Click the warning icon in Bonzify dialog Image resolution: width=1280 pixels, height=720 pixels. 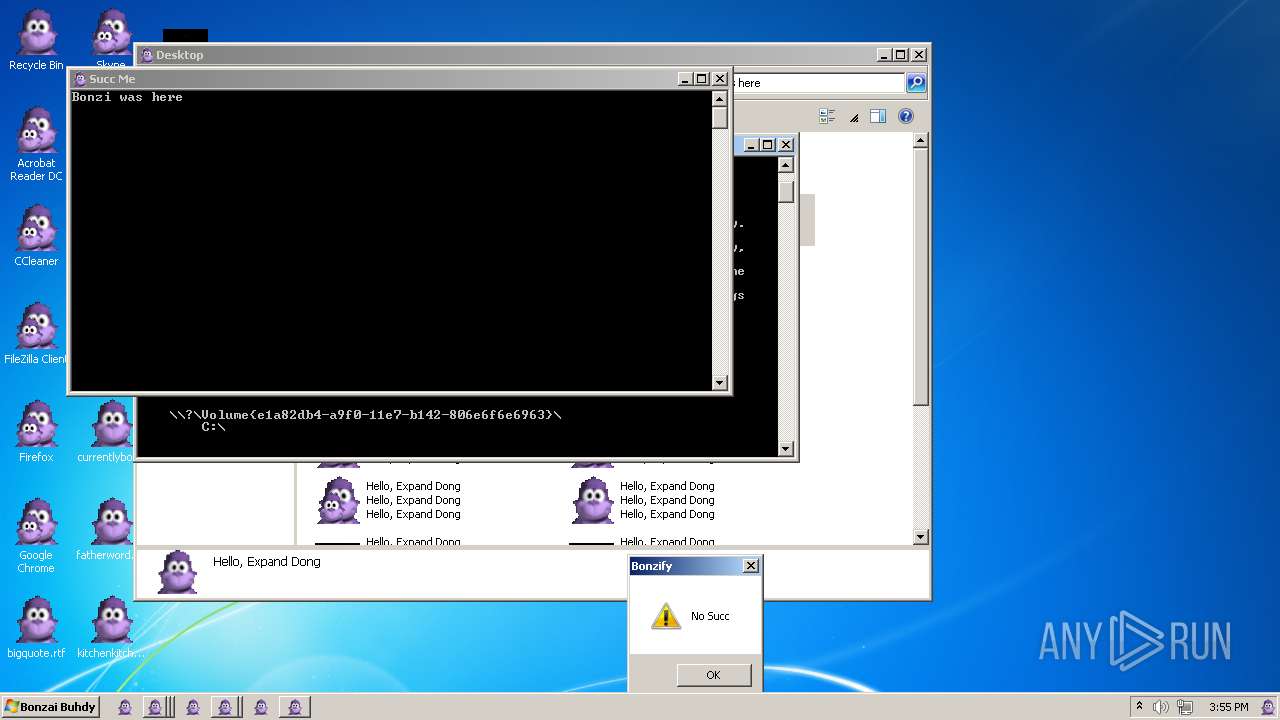666,616
